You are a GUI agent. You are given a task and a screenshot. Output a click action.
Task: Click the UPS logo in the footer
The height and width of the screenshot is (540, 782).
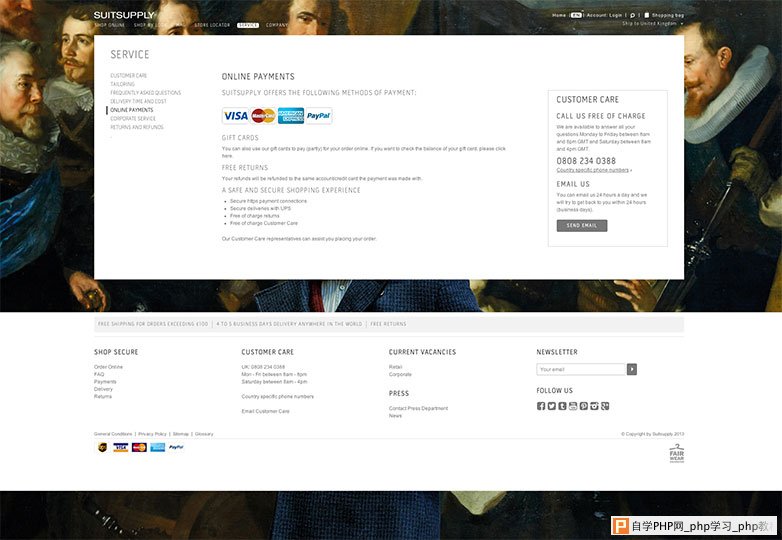pyautogui.click(x=103, y=447)
